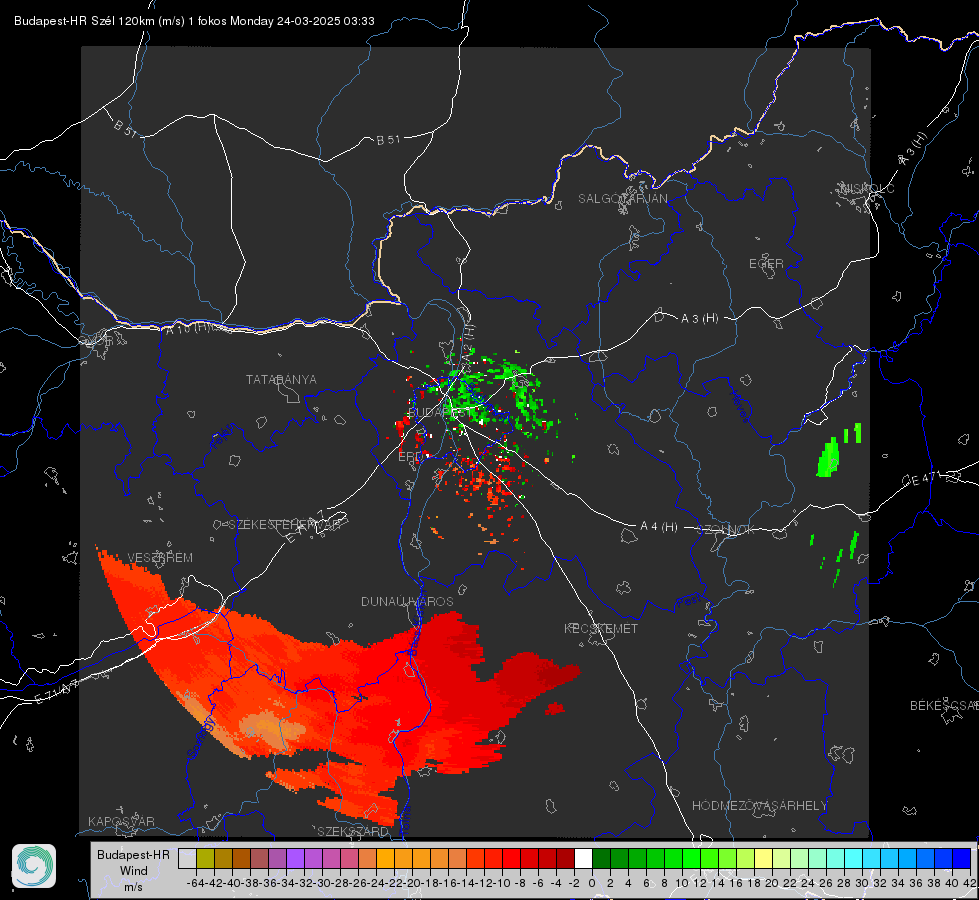
Task: Click the 'Budapest-HR Wind m/s' legend label
Action: pos(134,871)
